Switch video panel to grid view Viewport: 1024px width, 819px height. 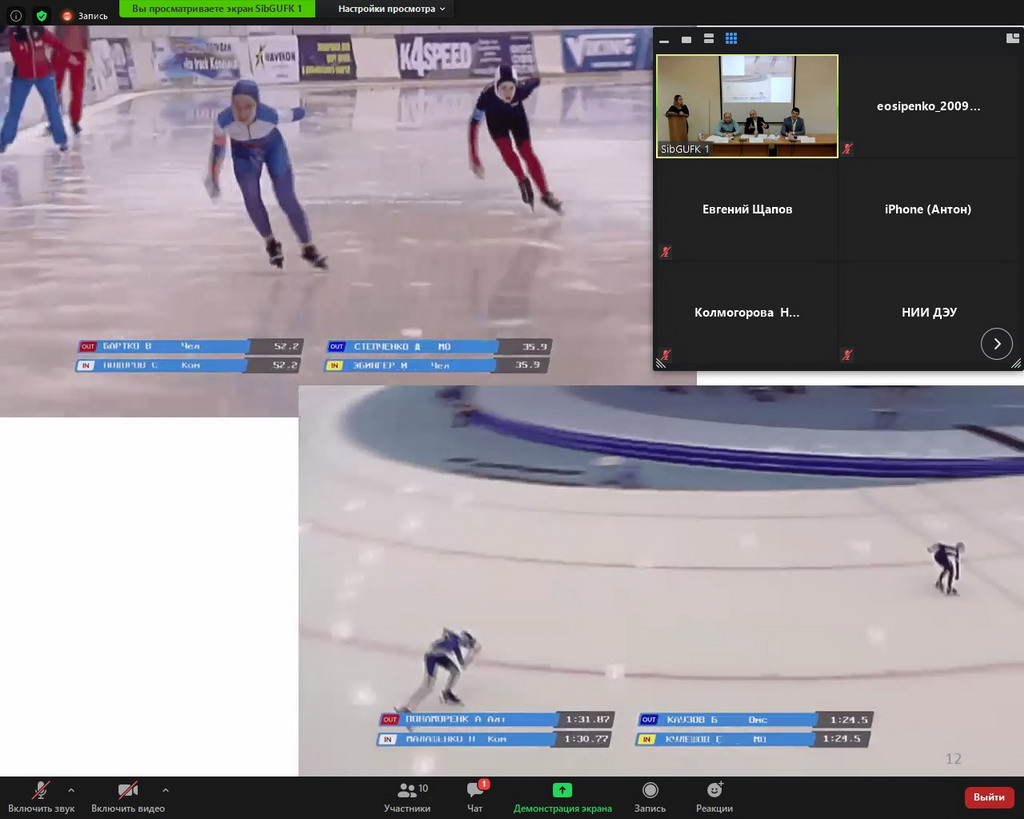[x=731, y=39]
